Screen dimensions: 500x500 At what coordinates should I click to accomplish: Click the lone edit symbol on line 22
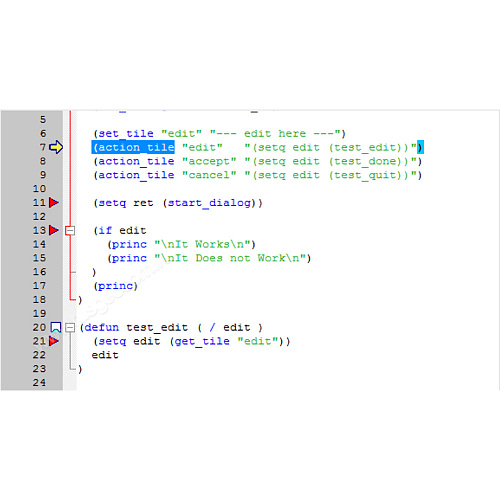pyautogui.click(x=105, y=355)
